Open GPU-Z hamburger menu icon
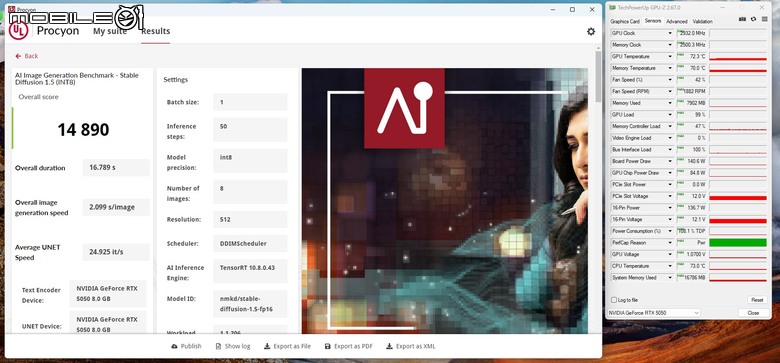 click(x=765, y=19)
